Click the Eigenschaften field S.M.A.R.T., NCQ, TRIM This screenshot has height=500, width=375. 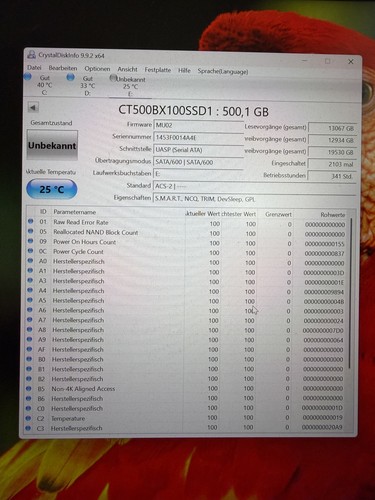[x=254, y=199]
